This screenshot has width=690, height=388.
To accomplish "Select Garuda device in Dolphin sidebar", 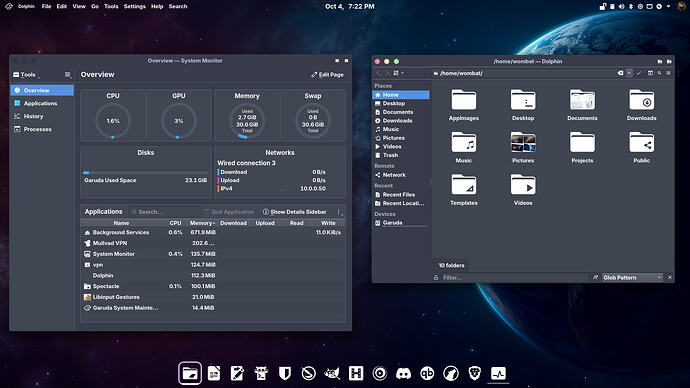I will tap(401, 223).
